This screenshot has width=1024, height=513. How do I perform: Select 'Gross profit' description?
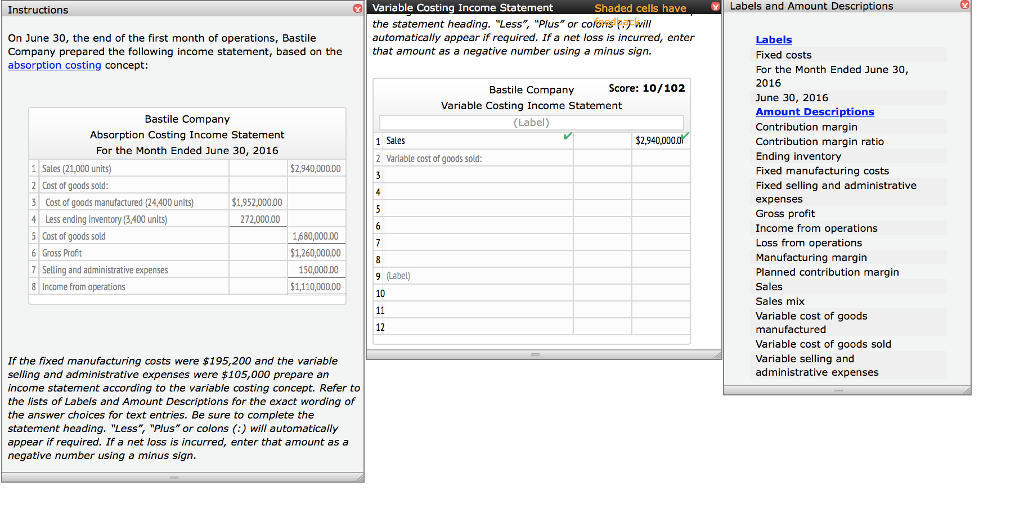(785, 213)
